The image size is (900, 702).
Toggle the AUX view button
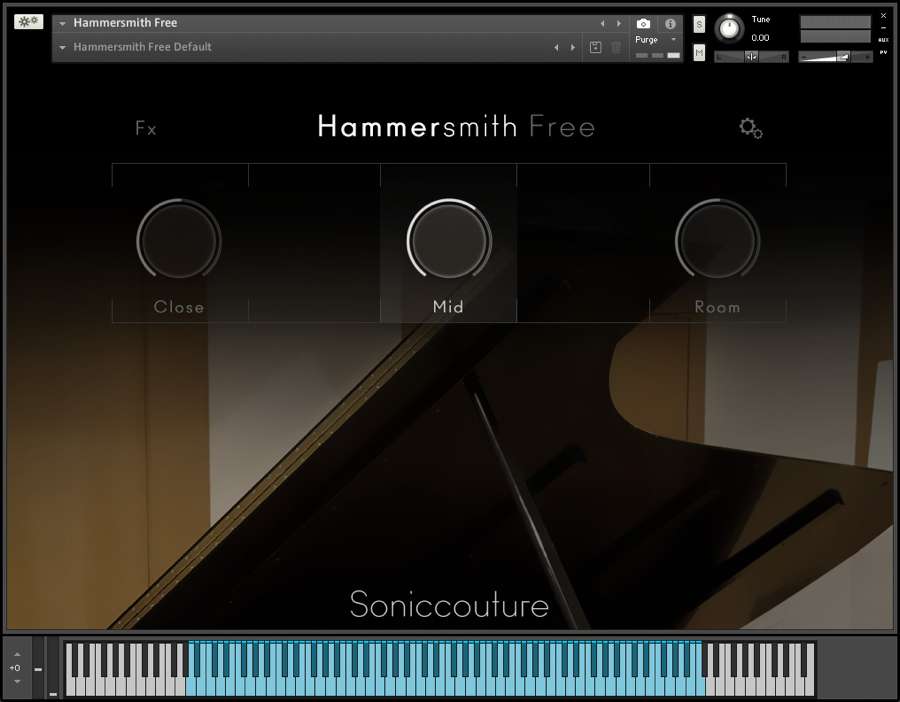883,40
